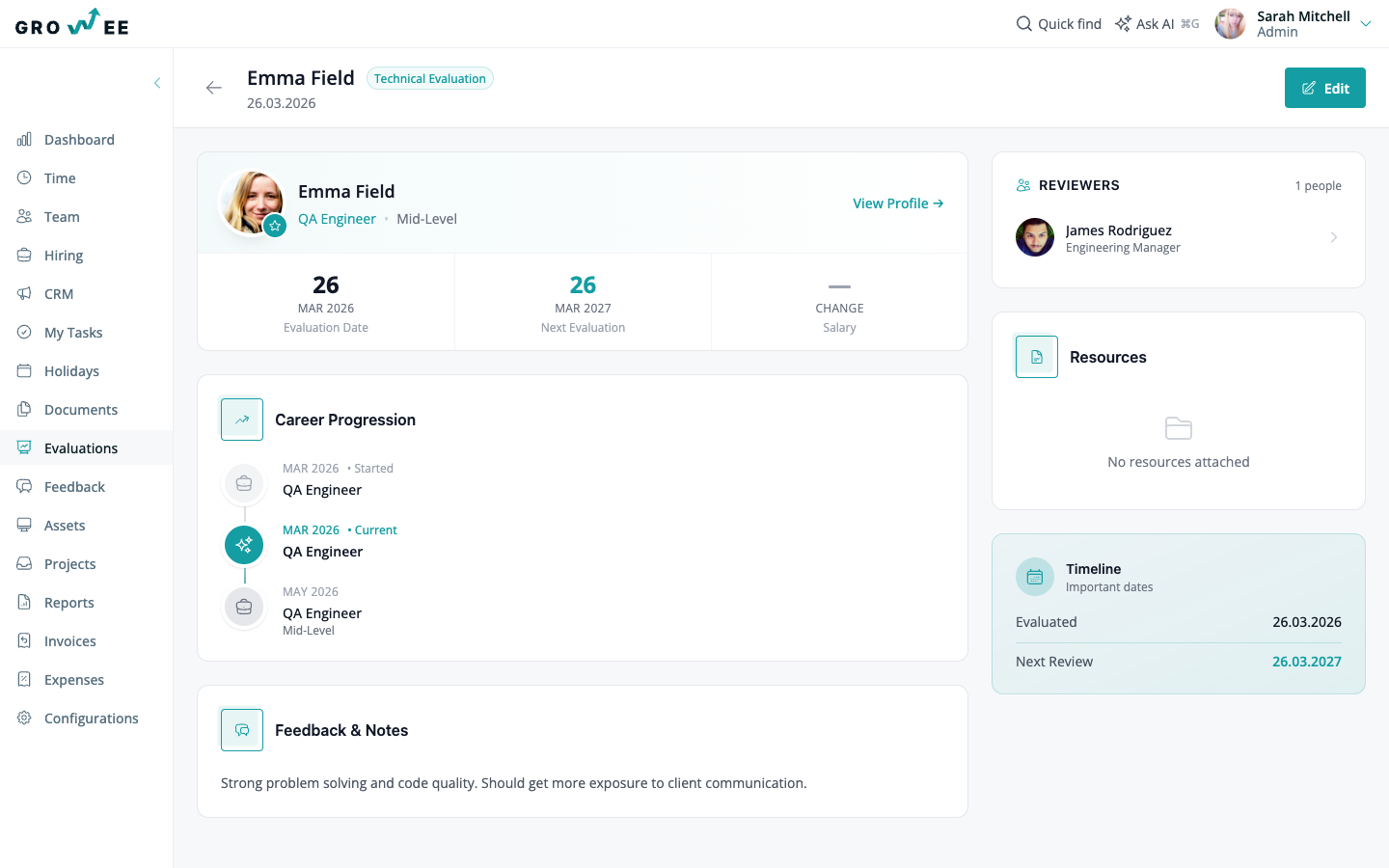Click Emma Field's profile photo

point(252,203)
